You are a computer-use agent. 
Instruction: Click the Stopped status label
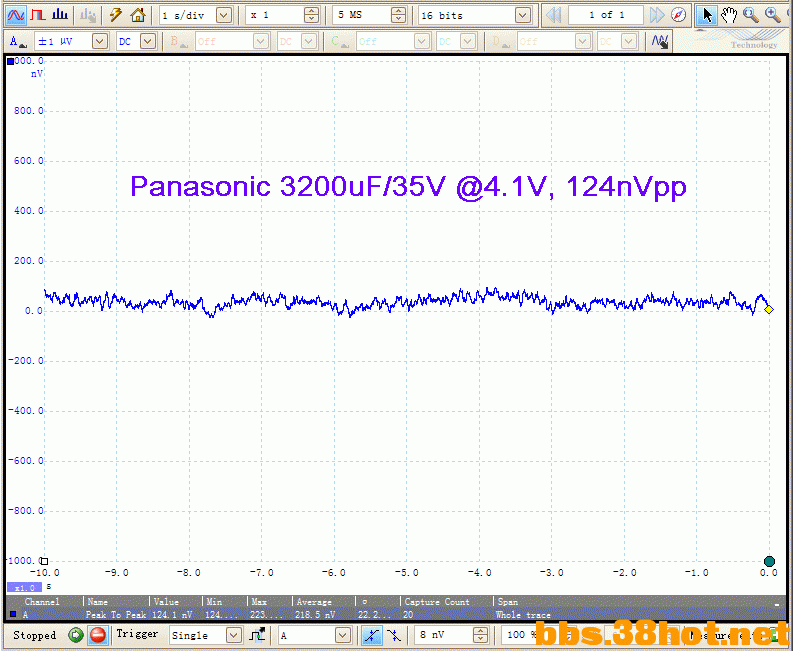pyautogui.click(x=34, y=635)
